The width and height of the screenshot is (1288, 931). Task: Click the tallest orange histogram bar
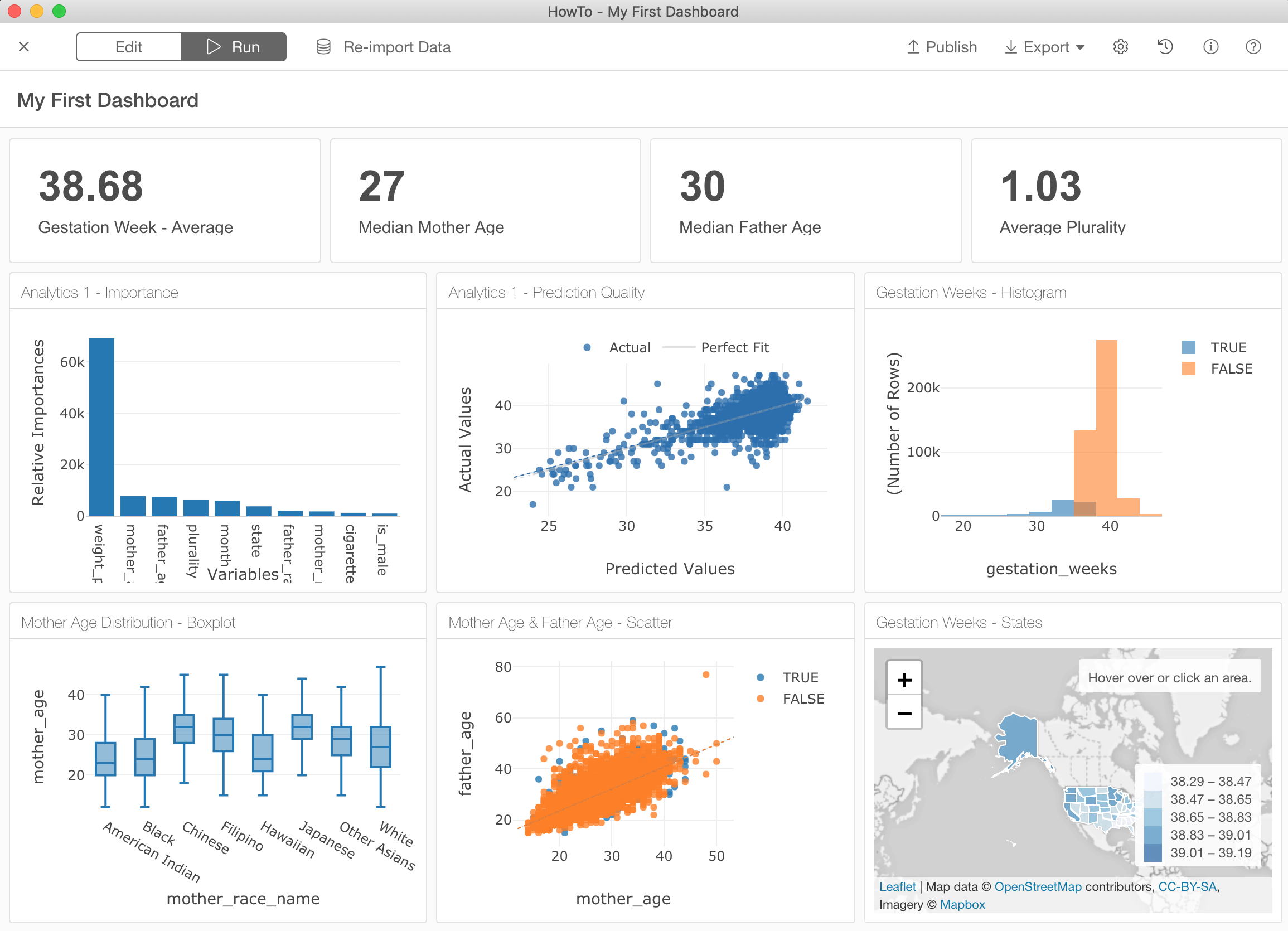1106,428
